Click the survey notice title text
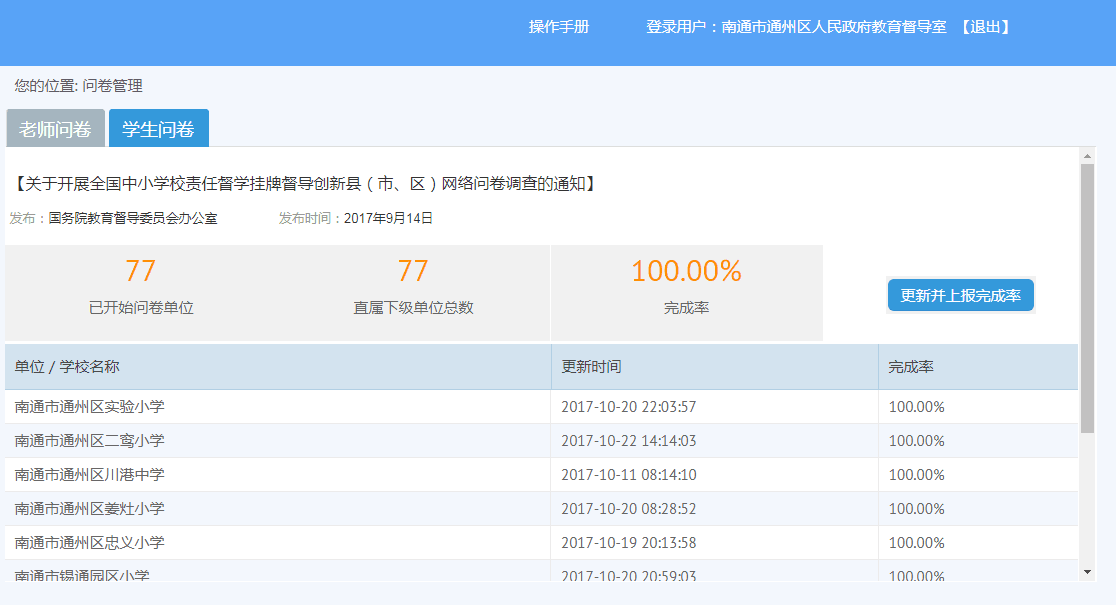 click(x=305, y=184)
